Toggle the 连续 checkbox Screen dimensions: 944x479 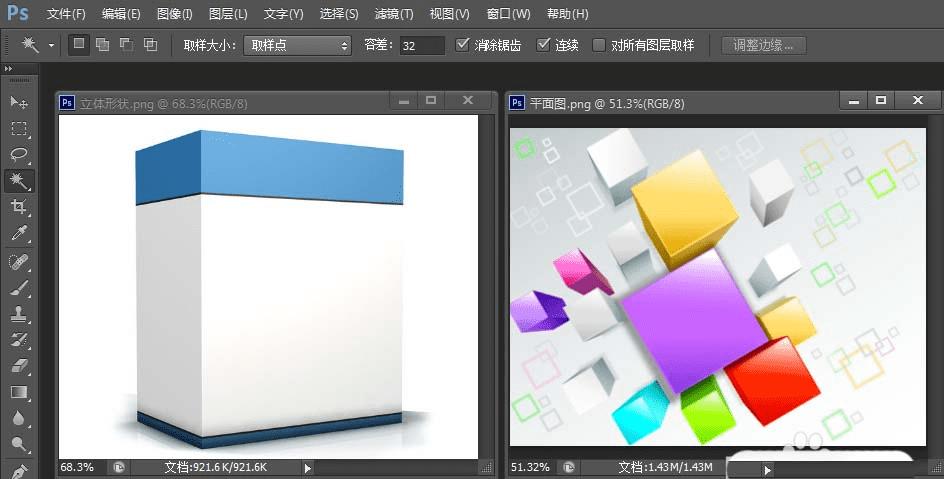543,45
